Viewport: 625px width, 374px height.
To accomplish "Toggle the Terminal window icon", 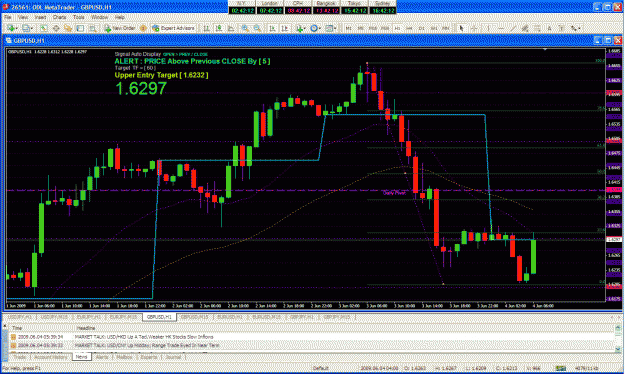I will pos(80,28).
